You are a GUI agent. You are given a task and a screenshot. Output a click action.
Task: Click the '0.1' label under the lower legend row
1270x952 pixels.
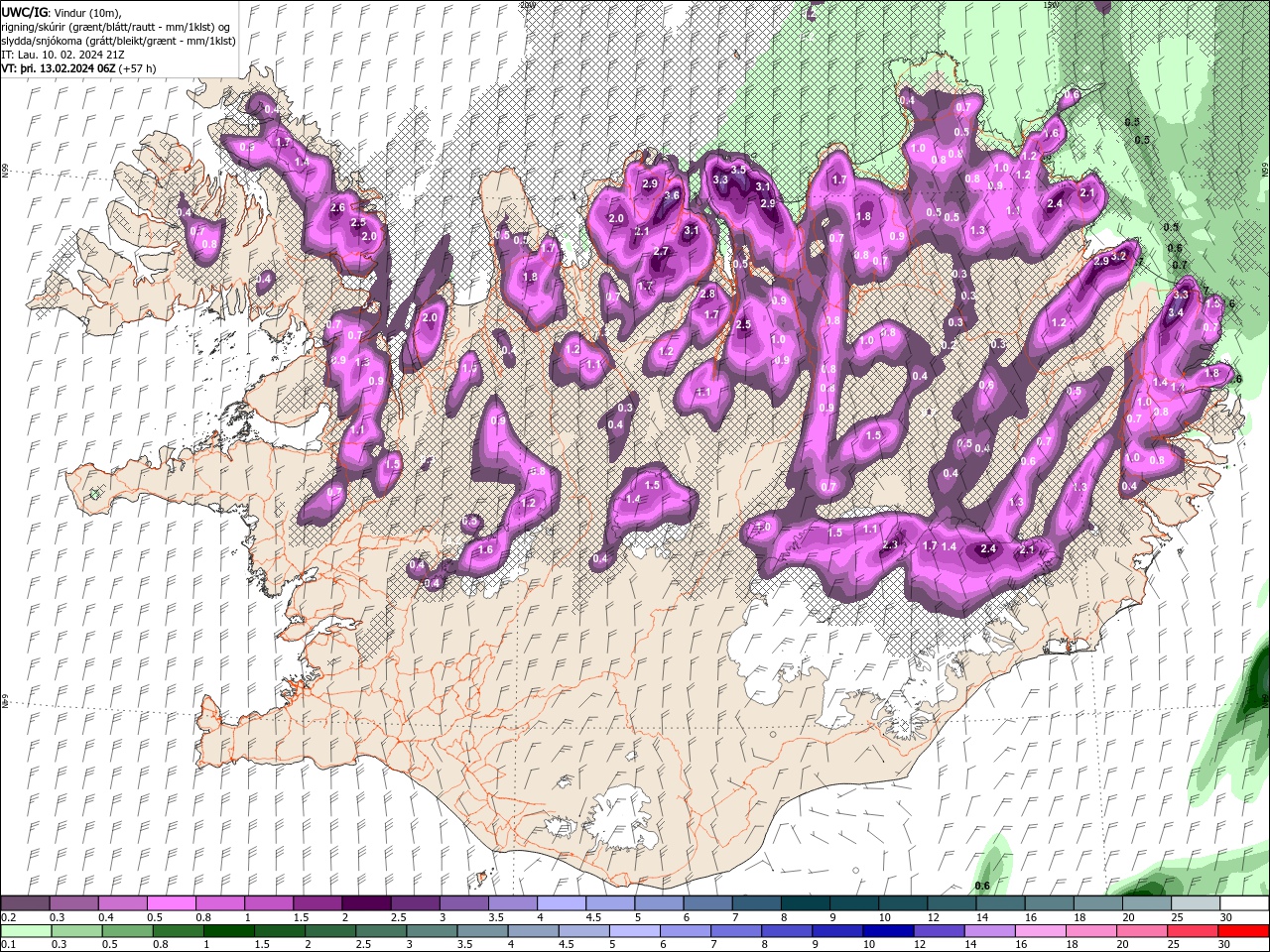(x=8, y=944)
